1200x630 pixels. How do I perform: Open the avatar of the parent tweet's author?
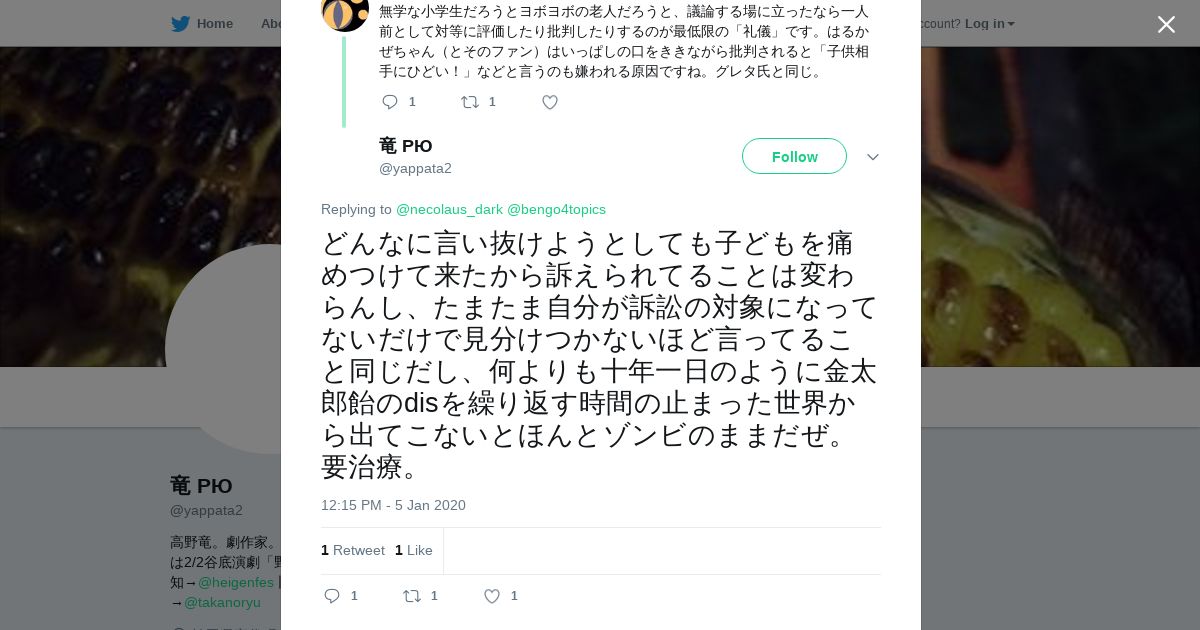point(345,10)
